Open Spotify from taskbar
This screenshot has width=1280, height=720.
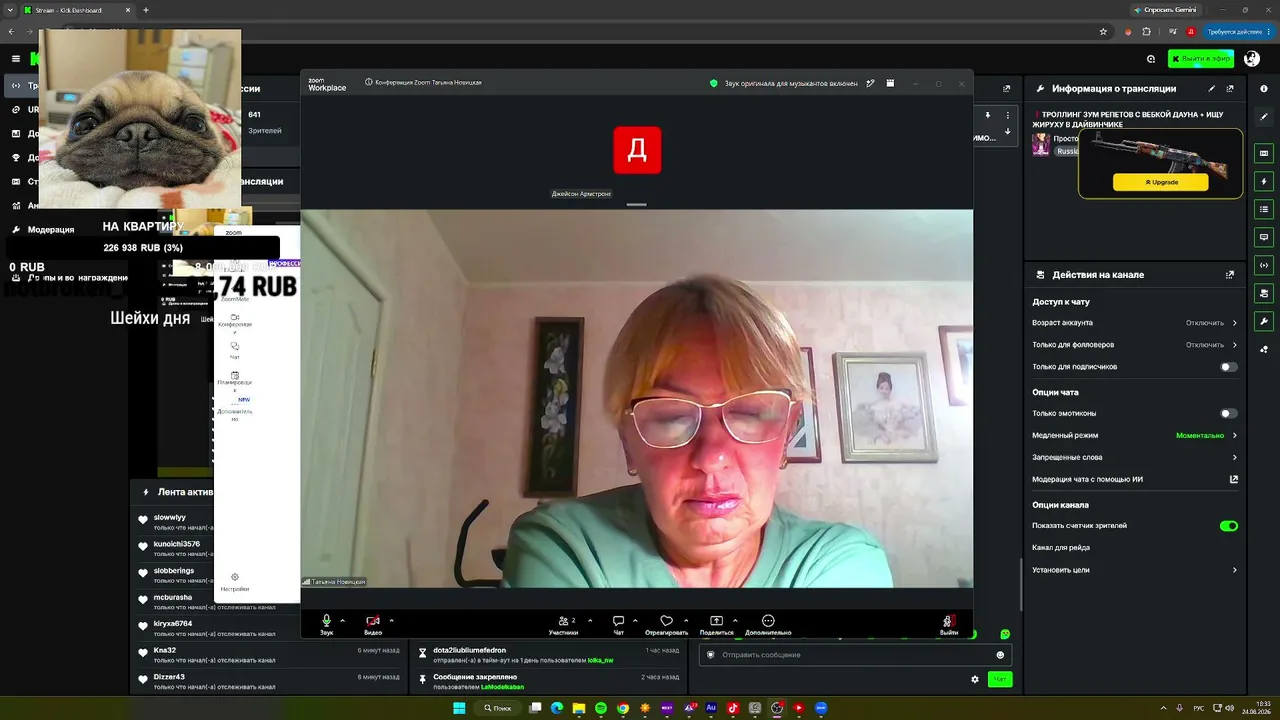(x=601, y=708)
